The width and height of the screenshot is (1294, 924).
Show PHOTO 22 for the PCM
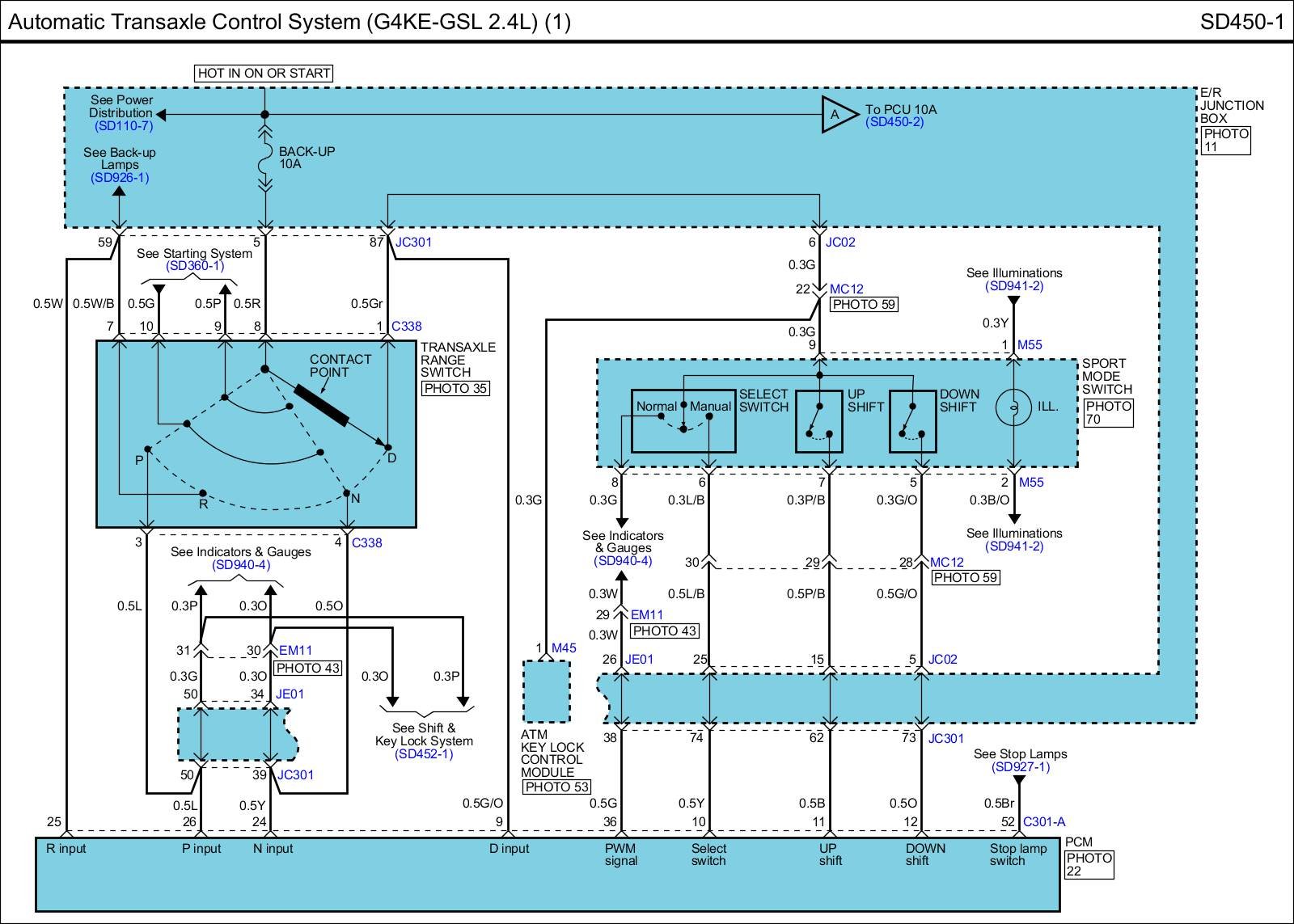click(x=1089, y=864)
